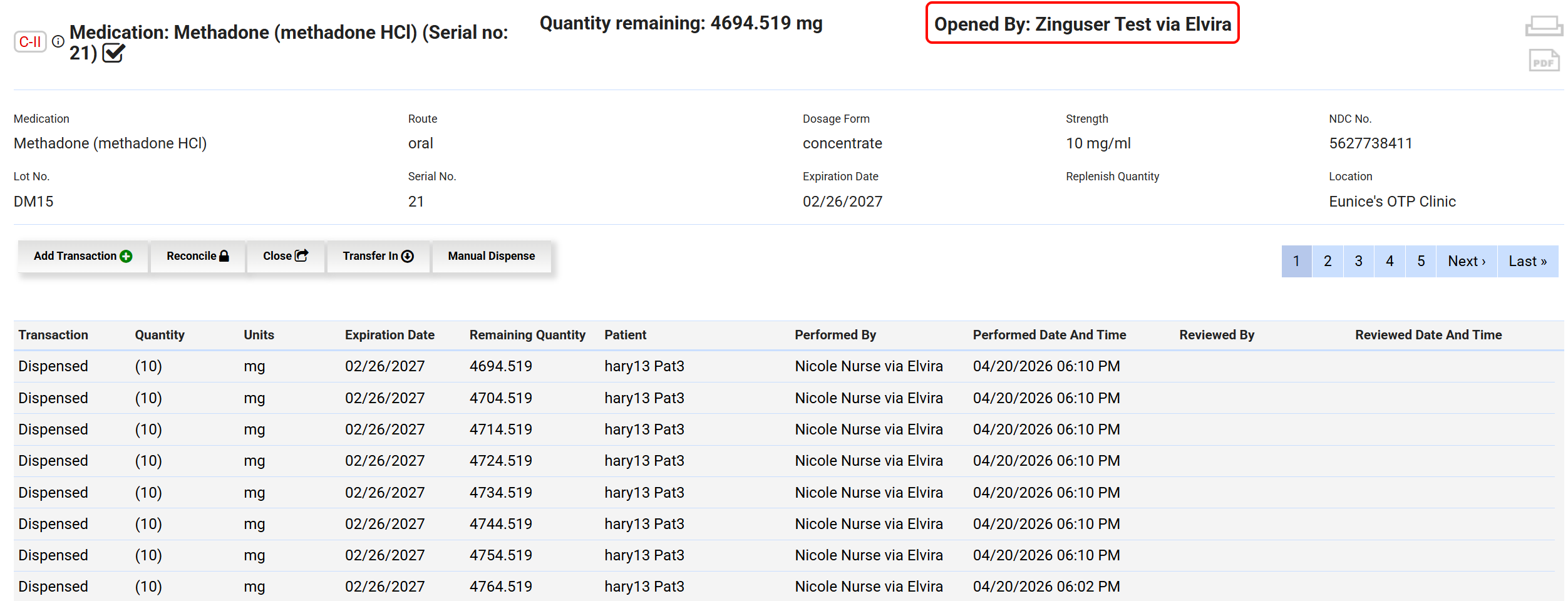Toggle the checkmark icon after serial number 21

pos(113,53)
